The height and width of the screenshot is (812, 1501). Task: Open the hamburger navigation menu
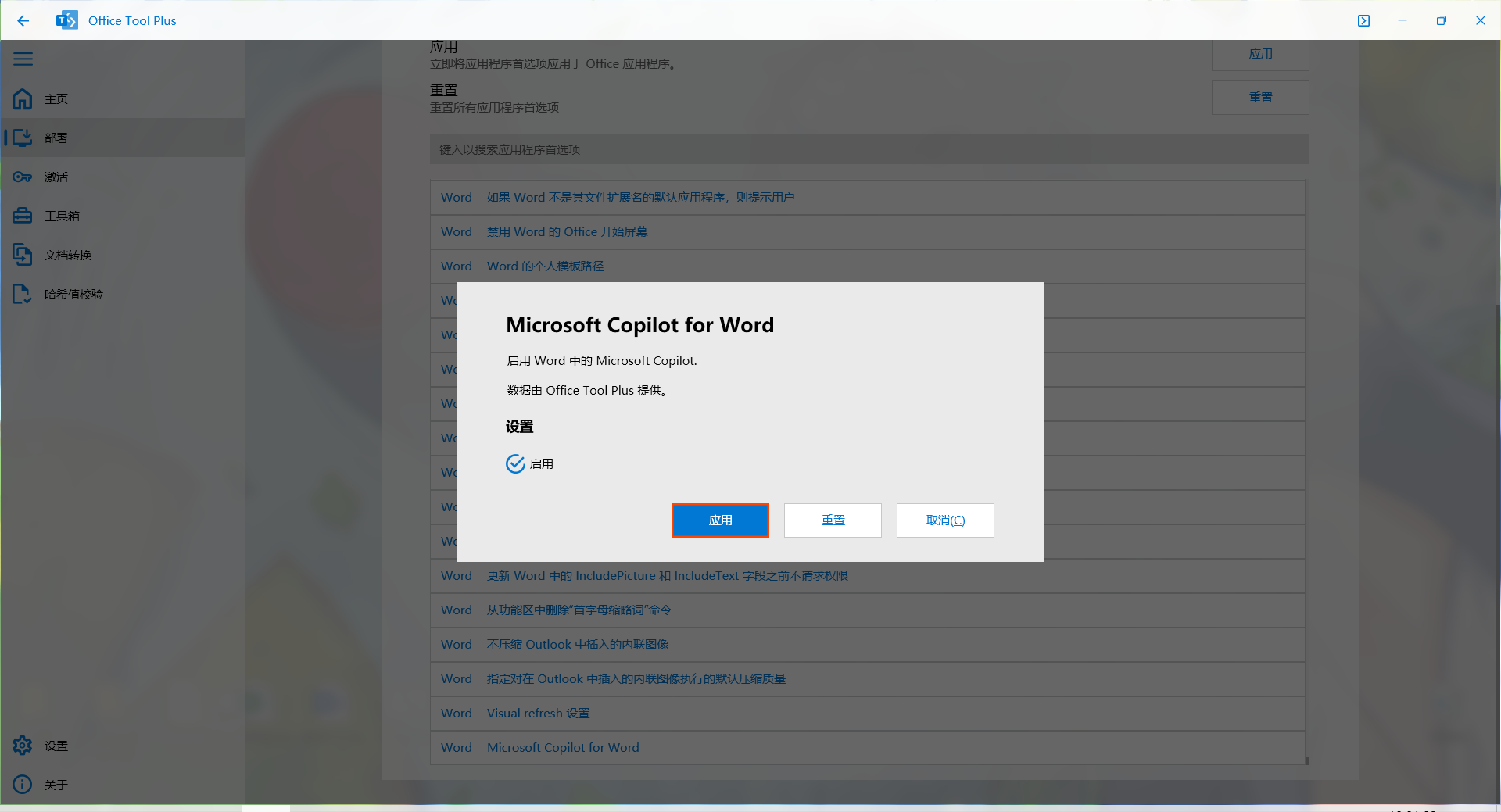[x=23, y=59]
